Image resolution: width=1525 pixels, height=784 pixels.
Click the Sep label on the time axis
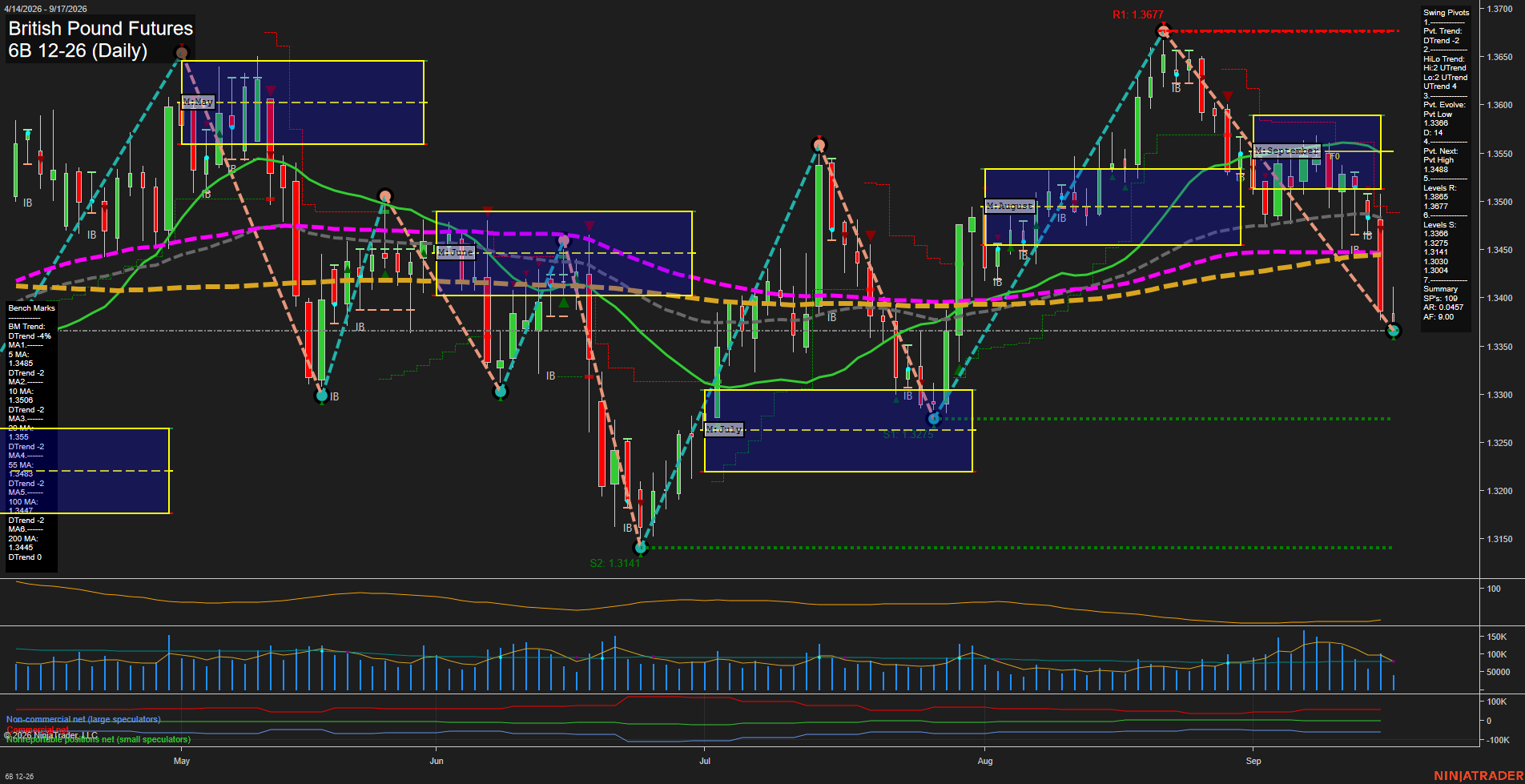pos(1253,761)
